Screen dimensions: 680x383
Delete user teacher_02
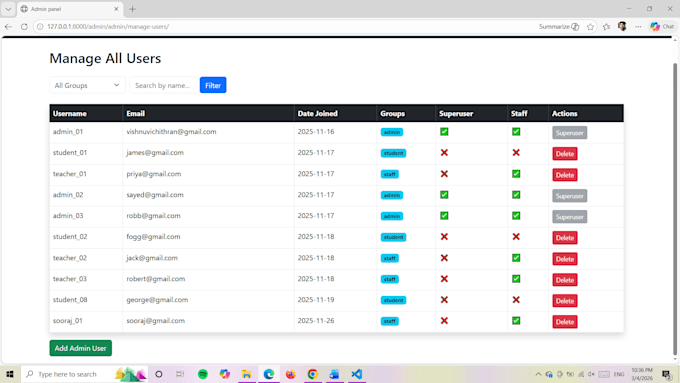pyautogui.click(x=565, y=259)
